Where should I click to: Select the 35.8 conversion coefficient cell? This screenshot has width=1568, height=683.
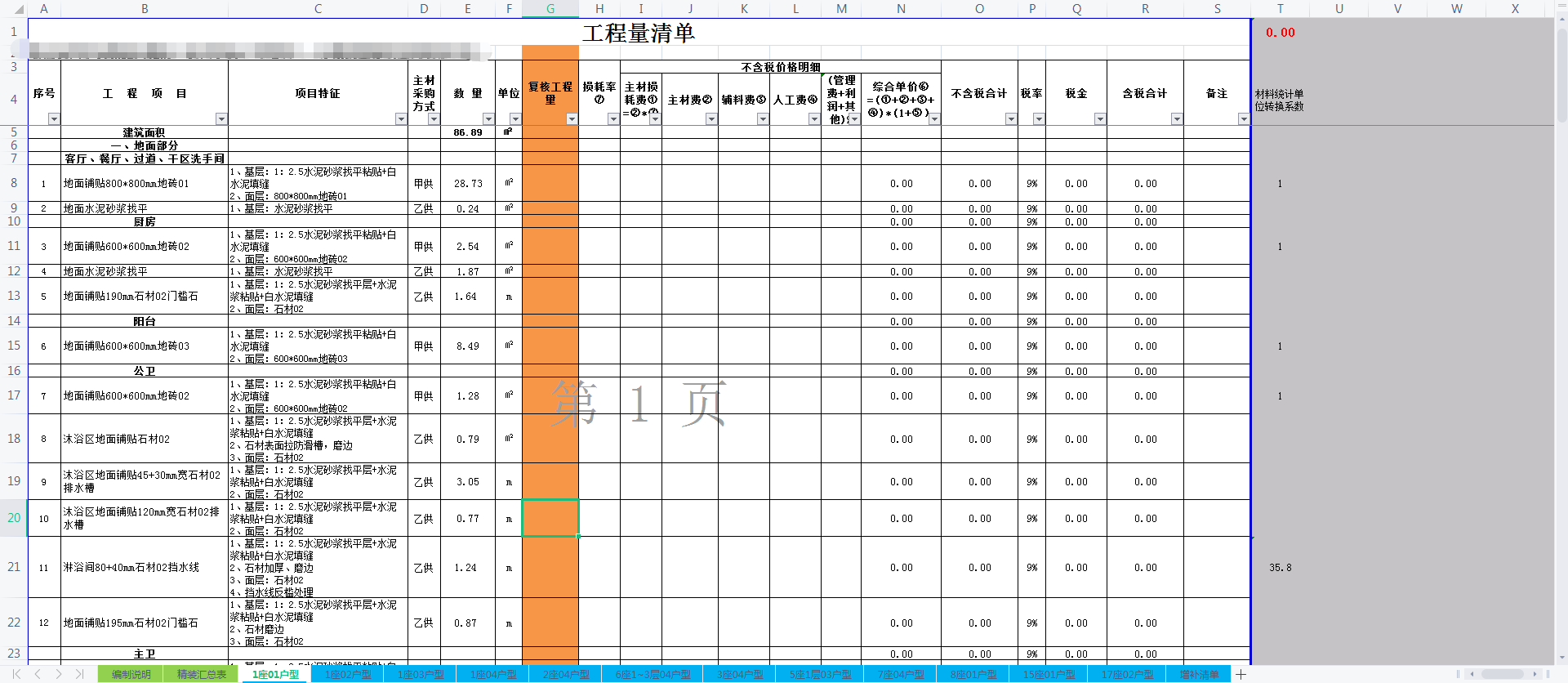[x=1280, y=567]
